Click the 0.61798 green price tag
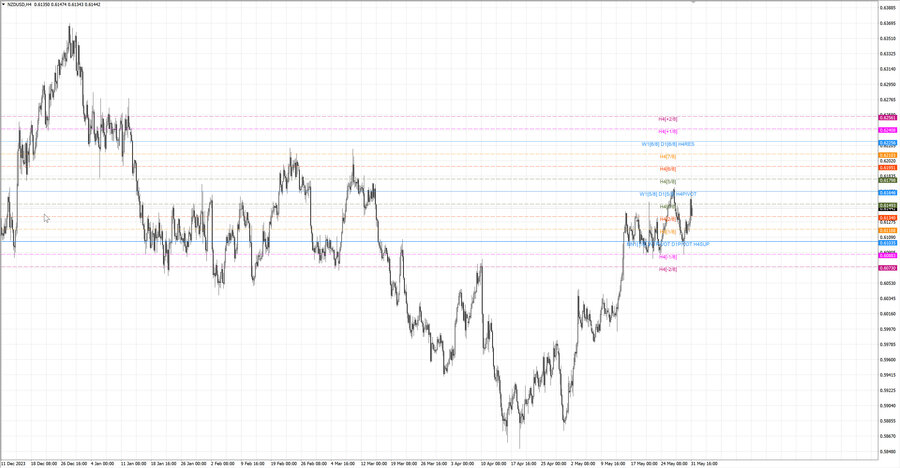The height and width of the screenshot is (468, 900). (888, 180)
